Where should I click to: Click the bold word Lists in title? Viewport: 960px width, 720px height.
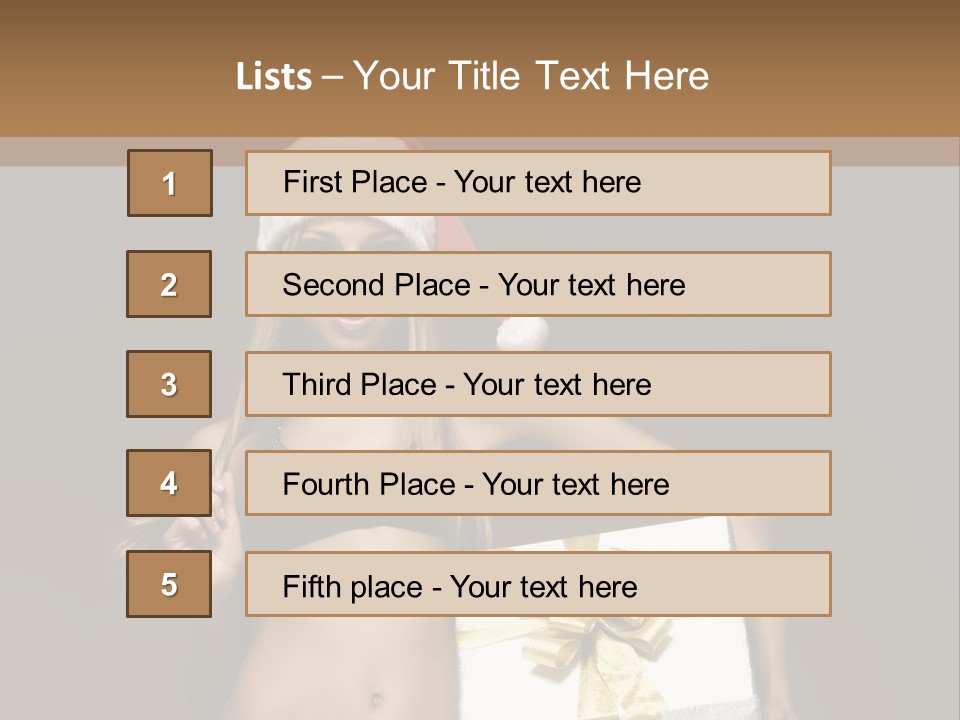(274, 76)
